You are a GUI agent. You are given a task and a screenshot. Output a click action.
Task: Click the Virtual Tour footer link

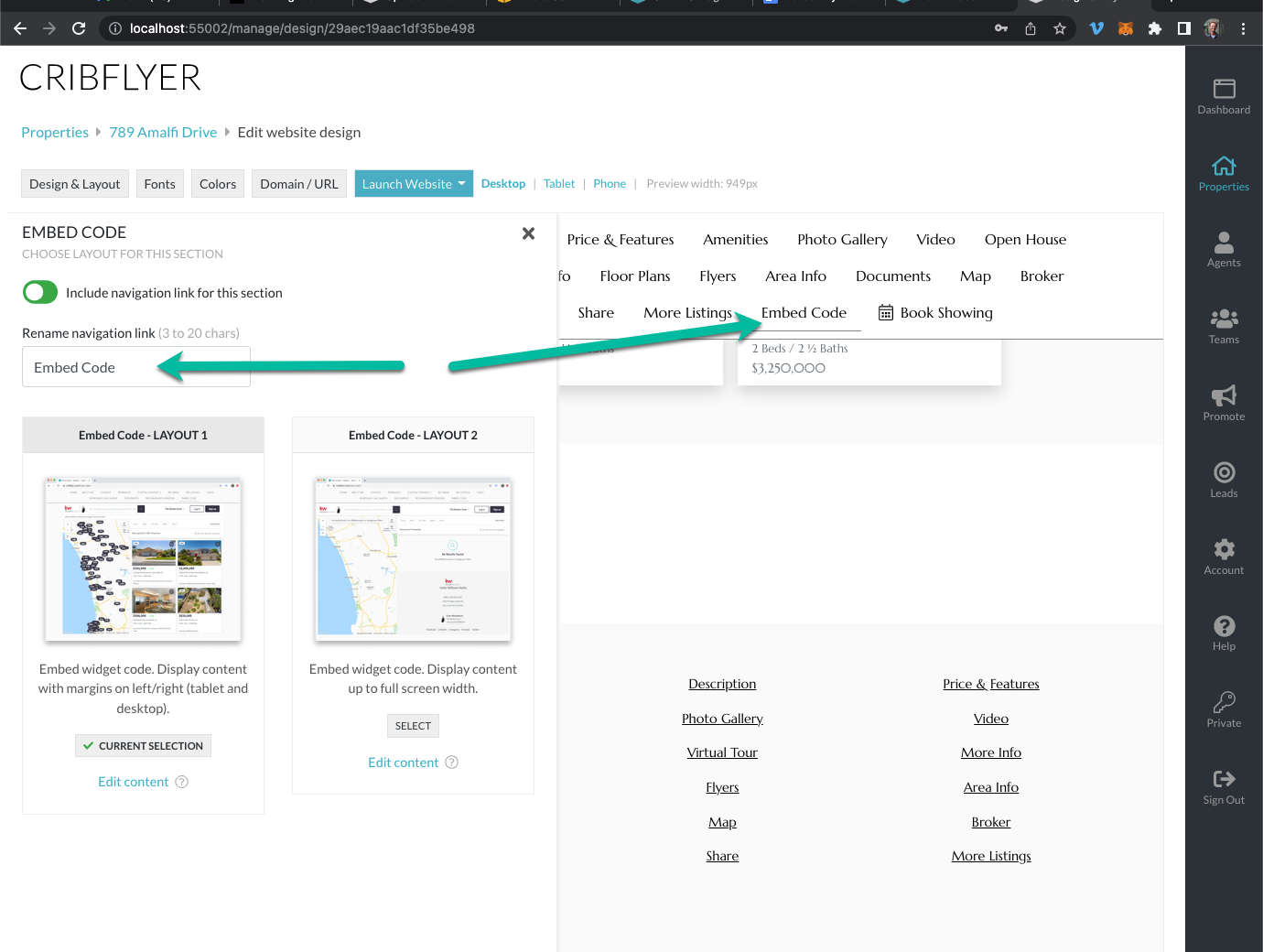click(x=722, y=752)
